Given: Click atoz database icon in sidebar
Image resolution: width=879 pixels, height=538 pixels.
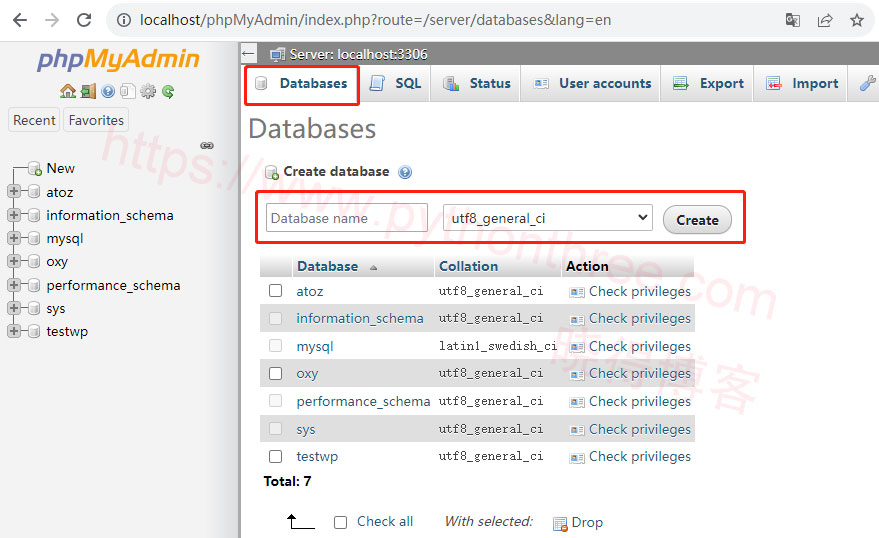Looking at the screenshot, I should [34, 192].
